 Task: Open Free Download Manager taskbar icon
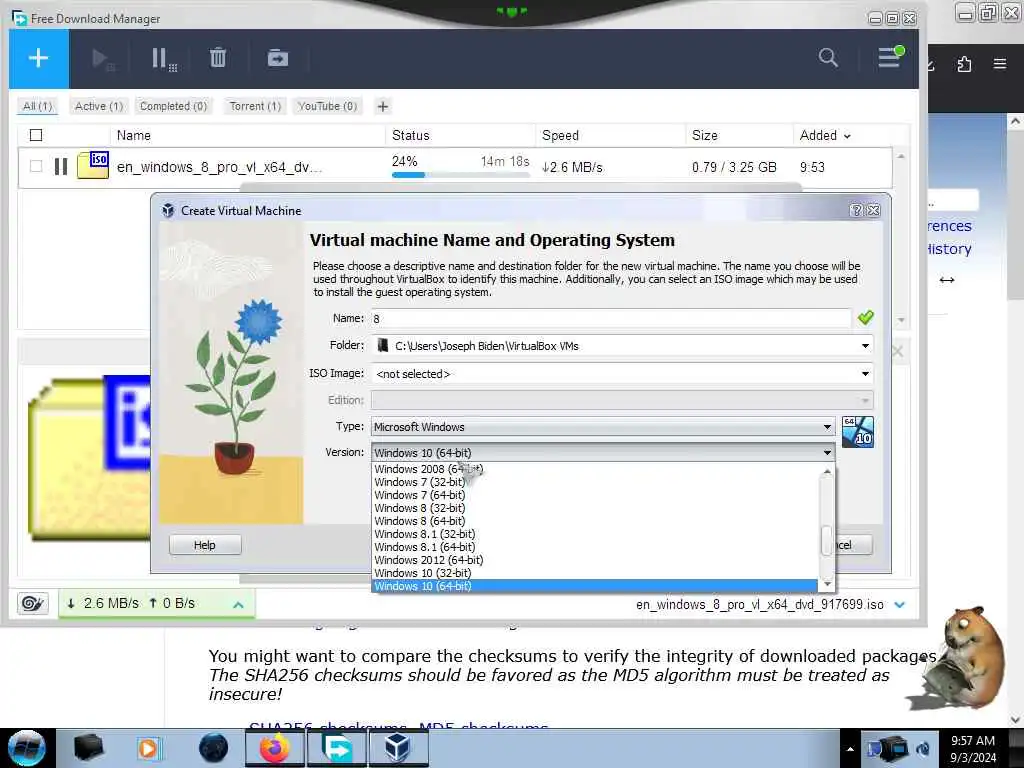pyautogui.click(x=336, y=748)
